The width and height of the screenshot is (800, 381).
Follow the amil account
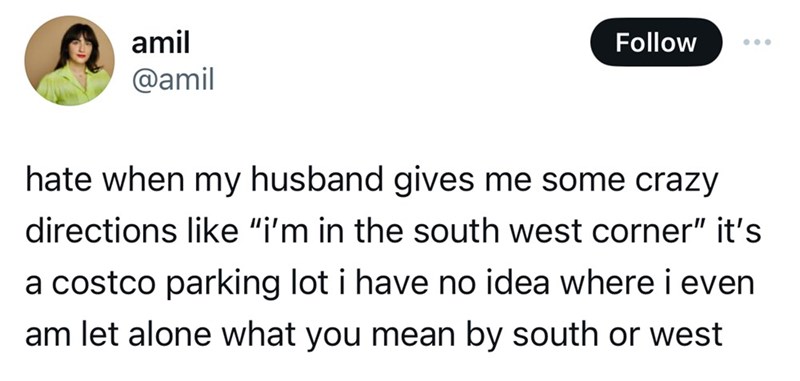pos(656,42)
